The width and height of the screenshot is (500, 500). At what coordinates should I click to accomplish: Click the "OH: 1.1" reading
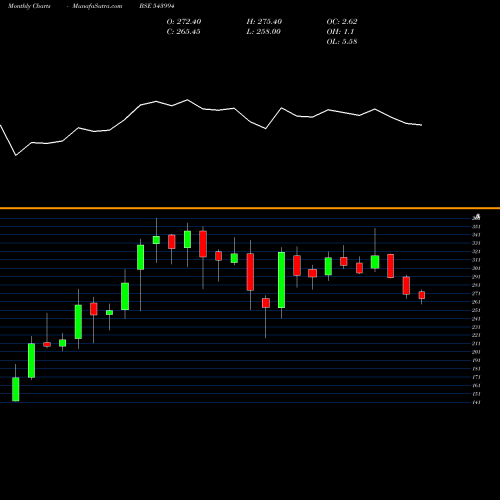(340, 32)
